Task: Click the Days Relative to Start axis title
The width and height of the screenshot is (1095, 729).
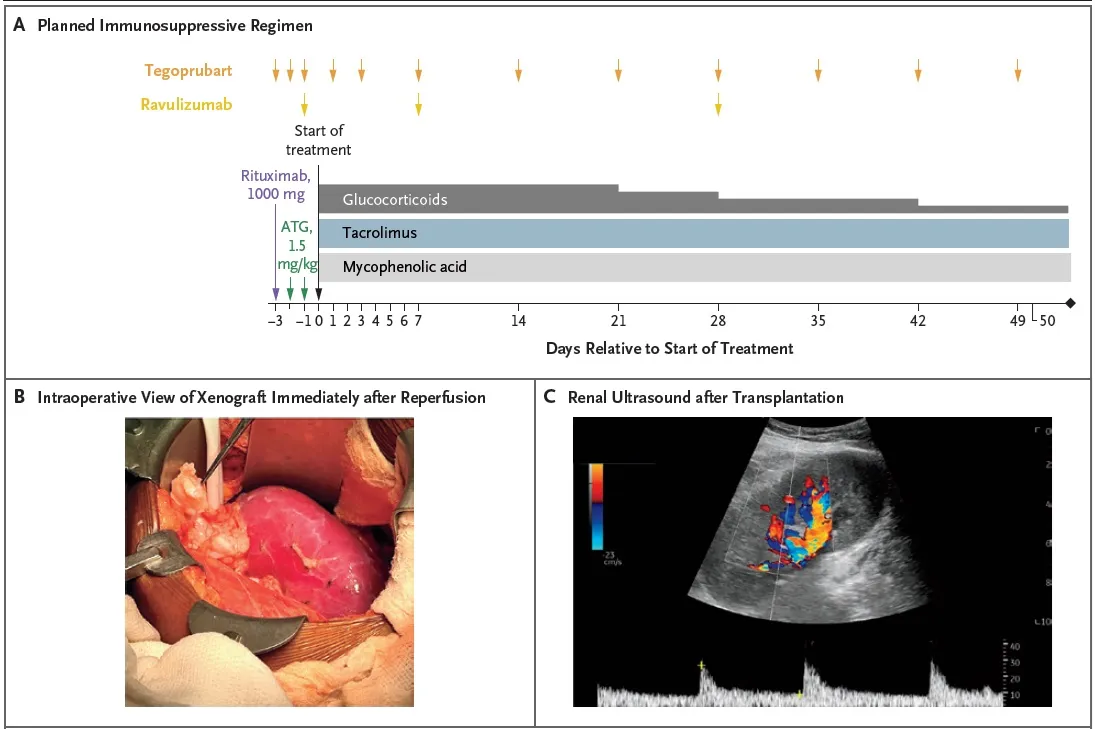Action: [669, 348]
